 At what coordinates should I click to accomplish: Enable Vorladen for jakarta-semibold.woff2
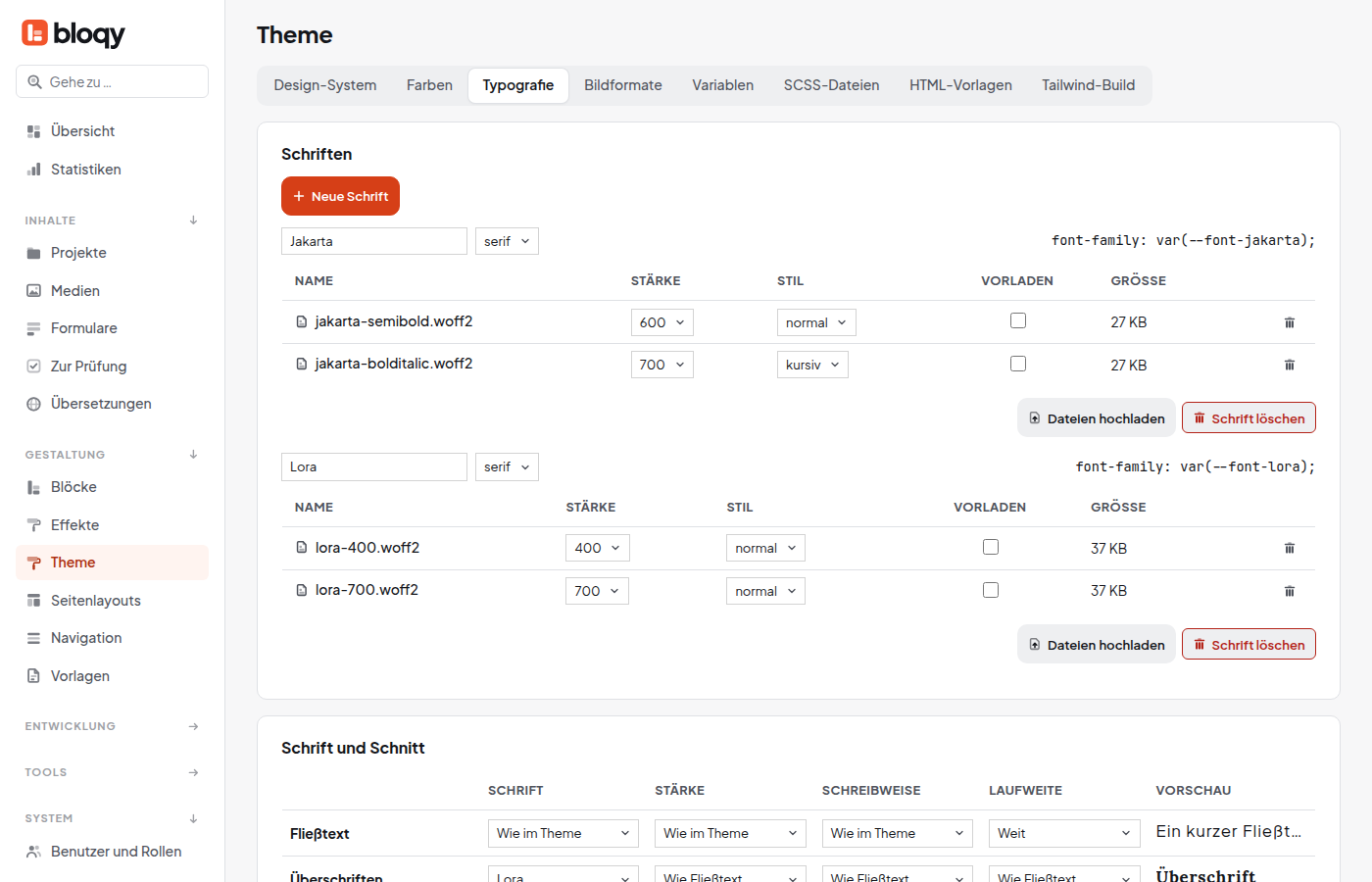point(1018,320)
